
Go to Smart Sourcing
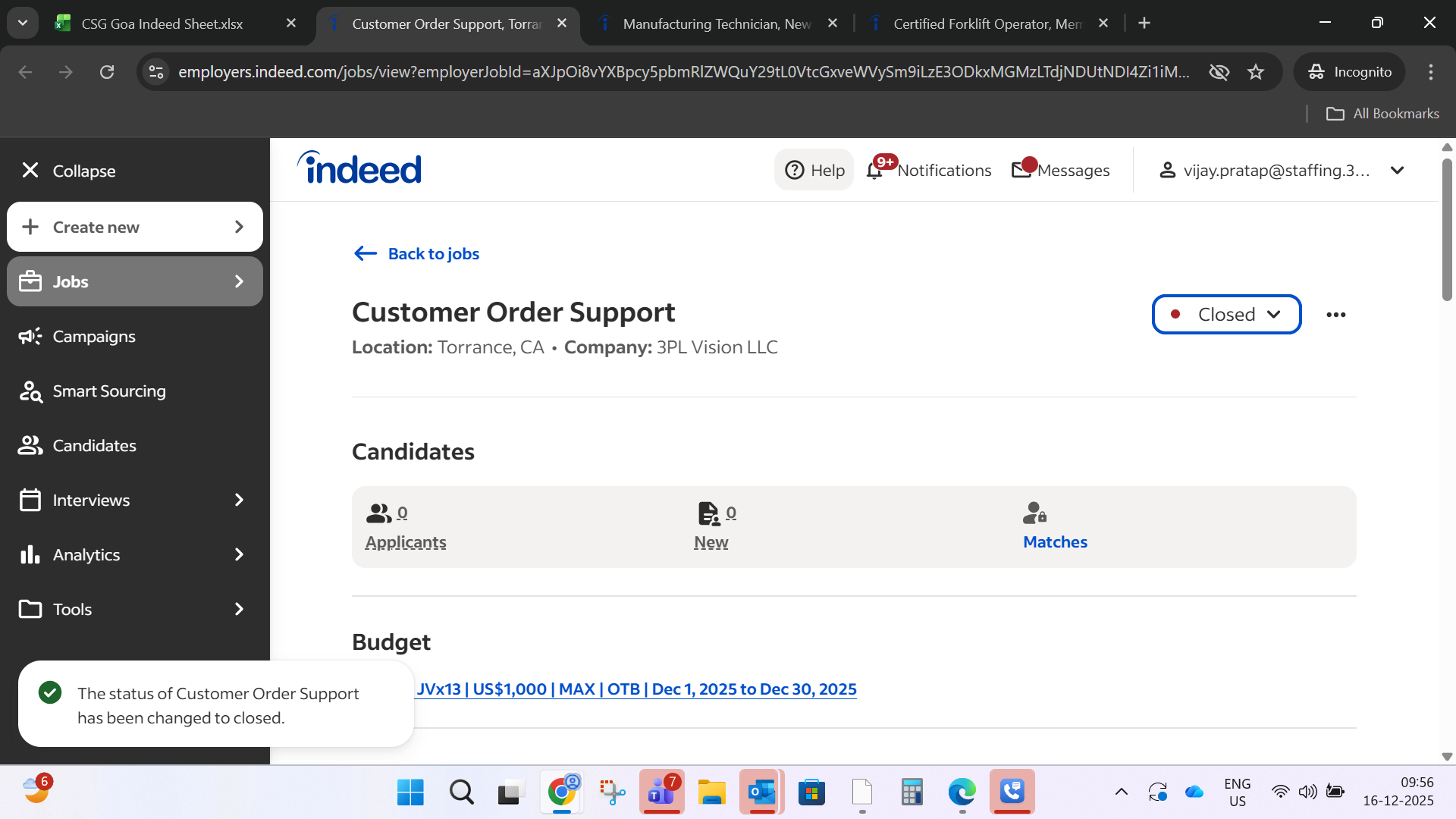coord(108,391)
